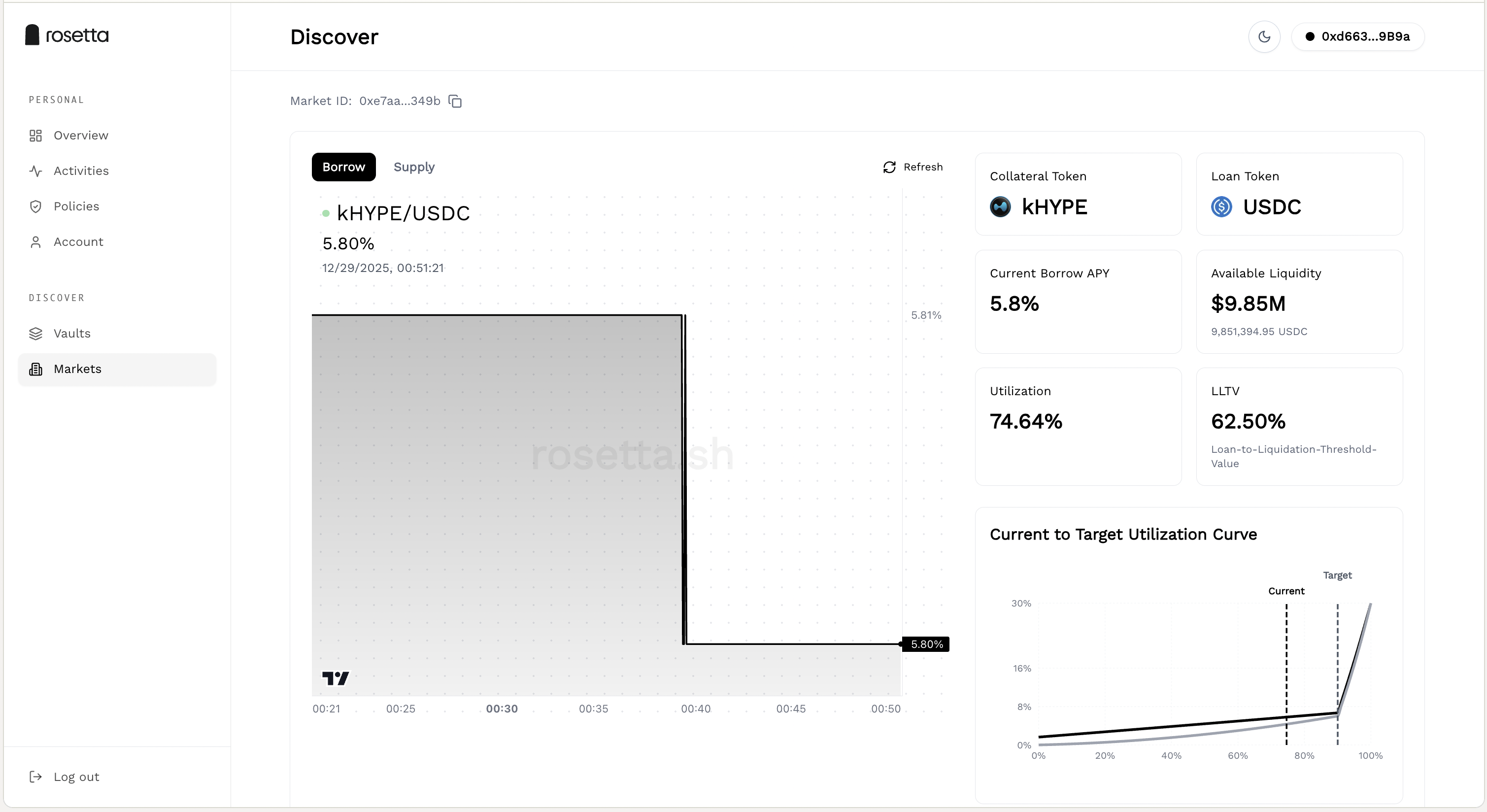Navigate to Vaults

coord(71,334)
